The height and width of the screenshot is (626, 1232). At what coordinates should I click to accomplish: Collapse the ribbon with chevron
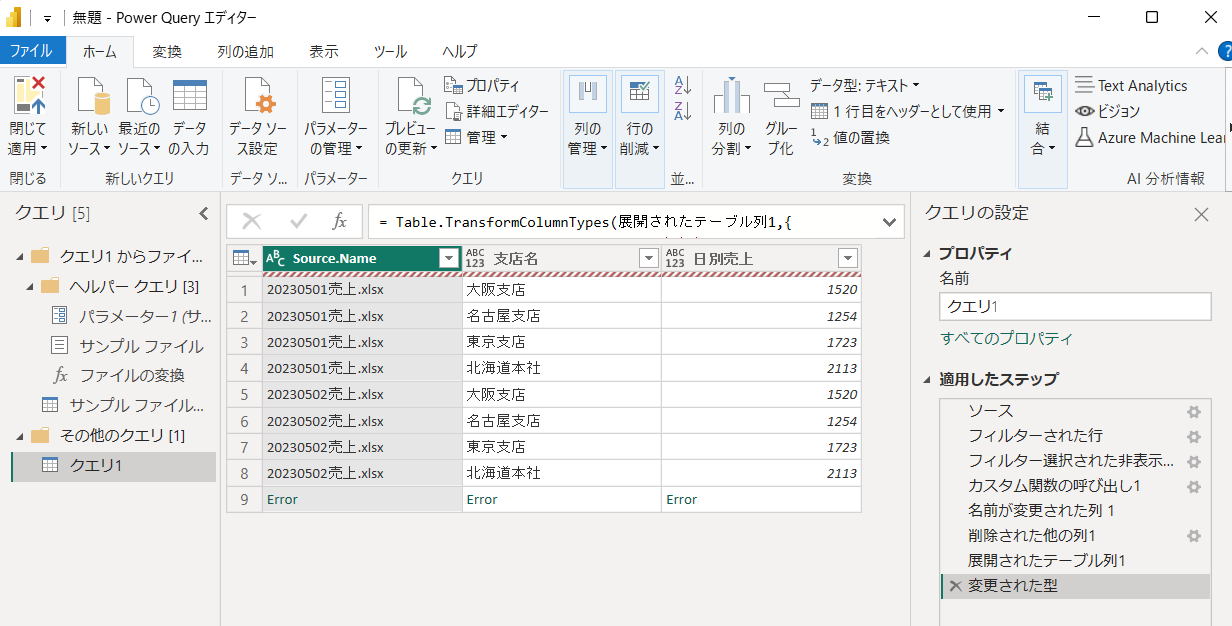tap(1202, 51)
